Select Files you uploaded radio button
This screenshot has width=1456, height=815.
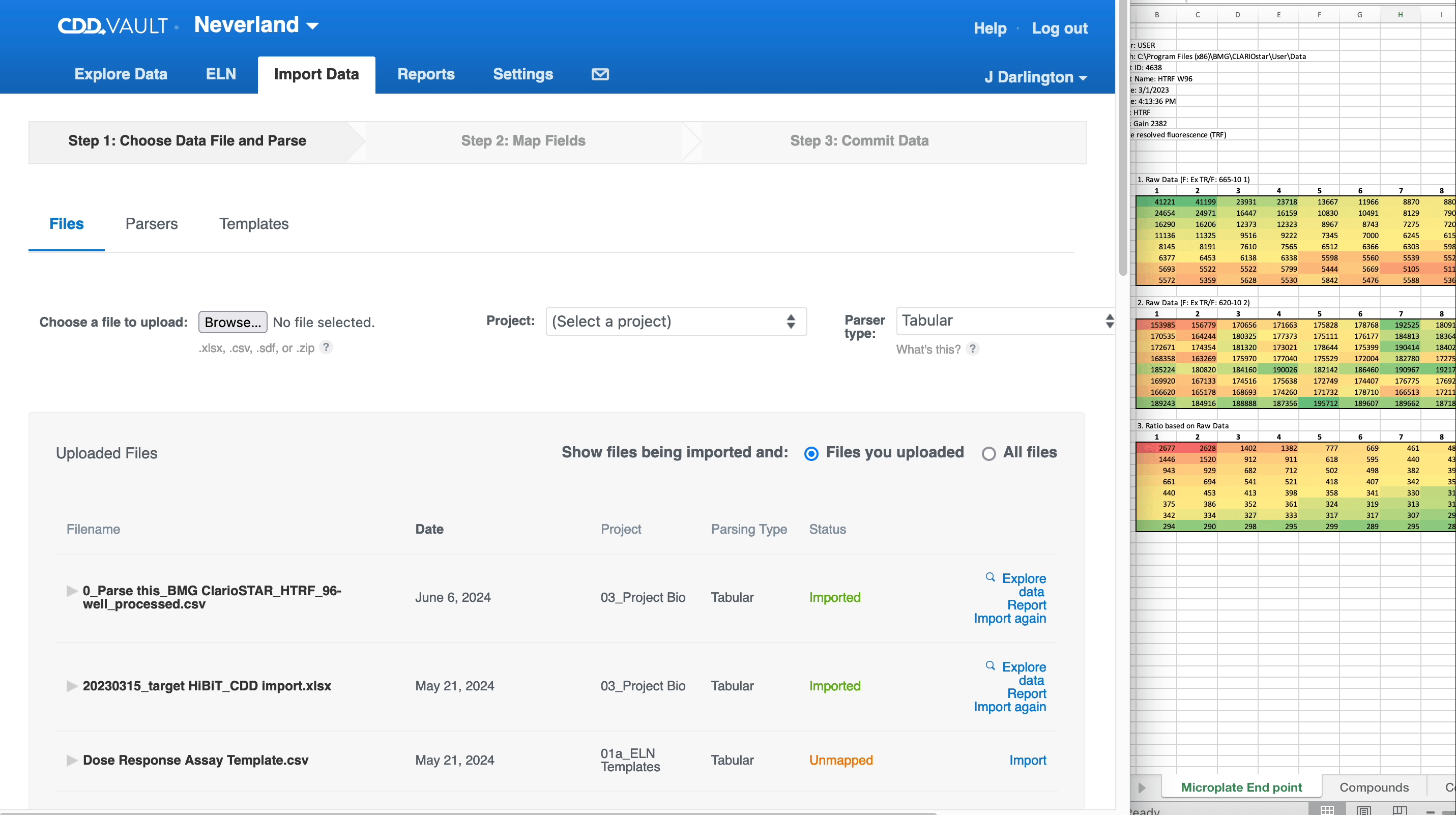811,453
